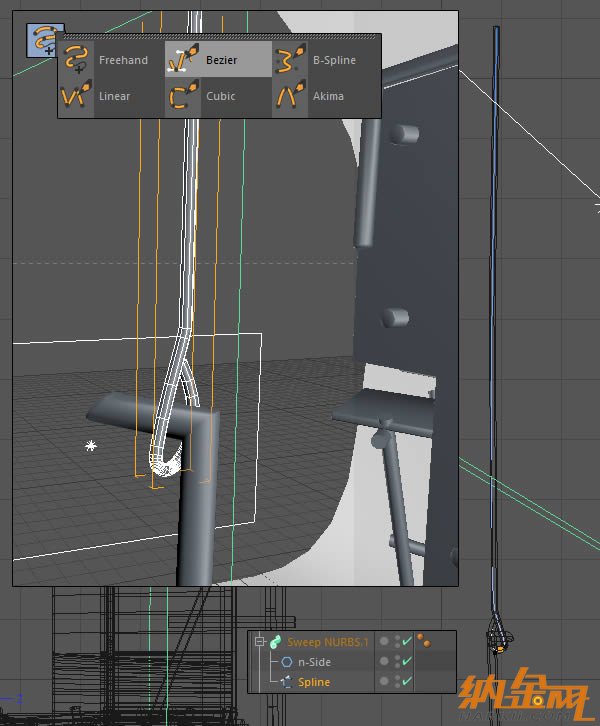The image size is (600, 726).
Task: Choose the B-Spline tool icon
Action: pos(290,60)
